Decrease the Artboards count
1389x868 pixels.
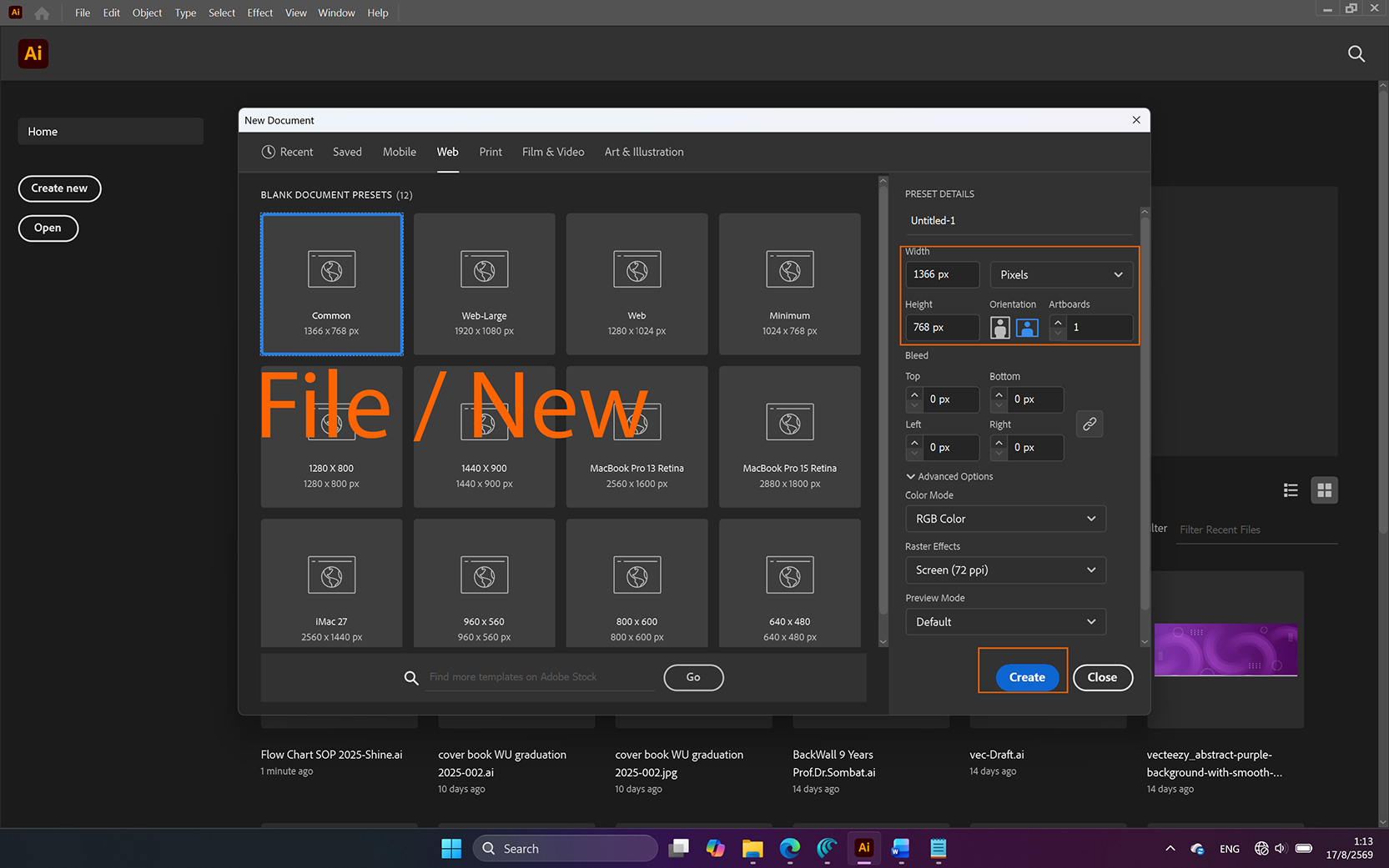[1058, 333]
